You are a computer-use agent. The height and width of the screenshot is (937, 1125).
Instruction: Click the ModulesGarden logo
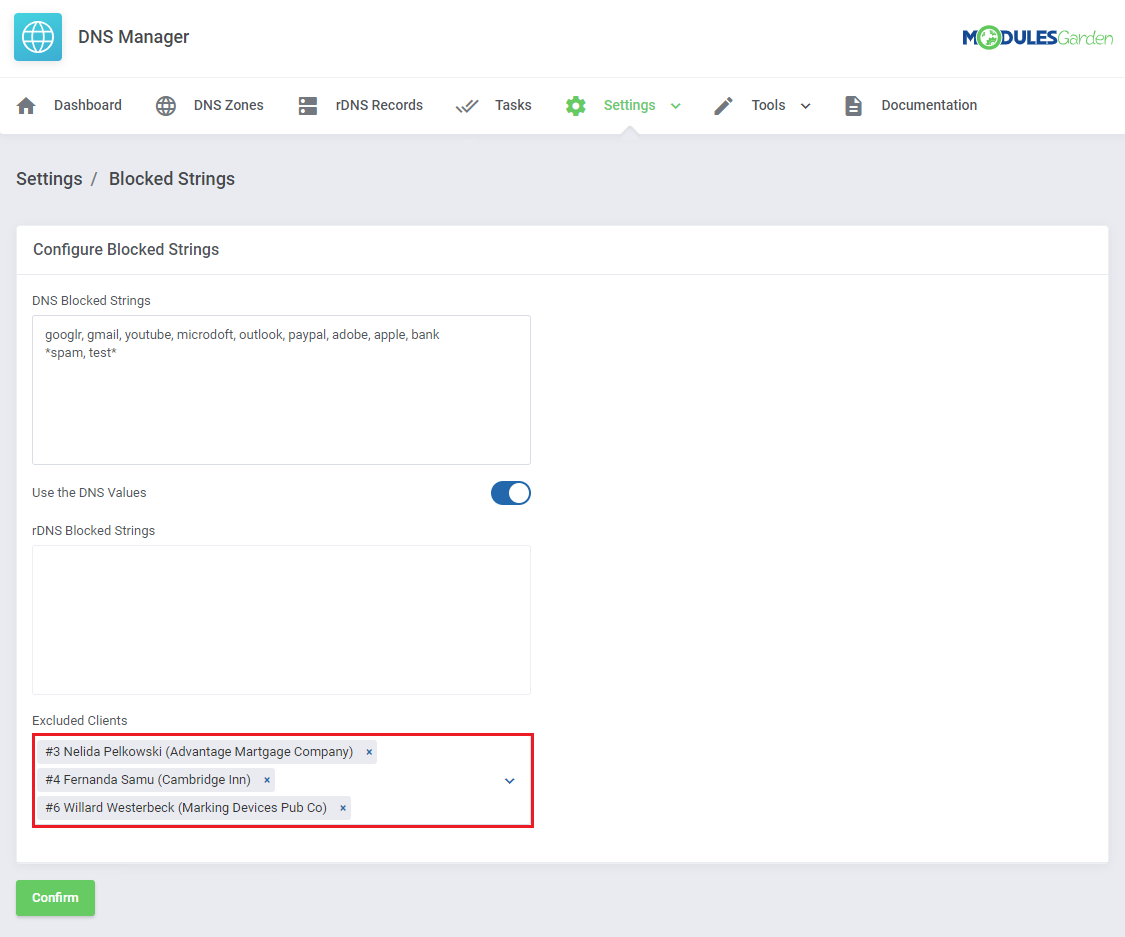coord(1037,37)
